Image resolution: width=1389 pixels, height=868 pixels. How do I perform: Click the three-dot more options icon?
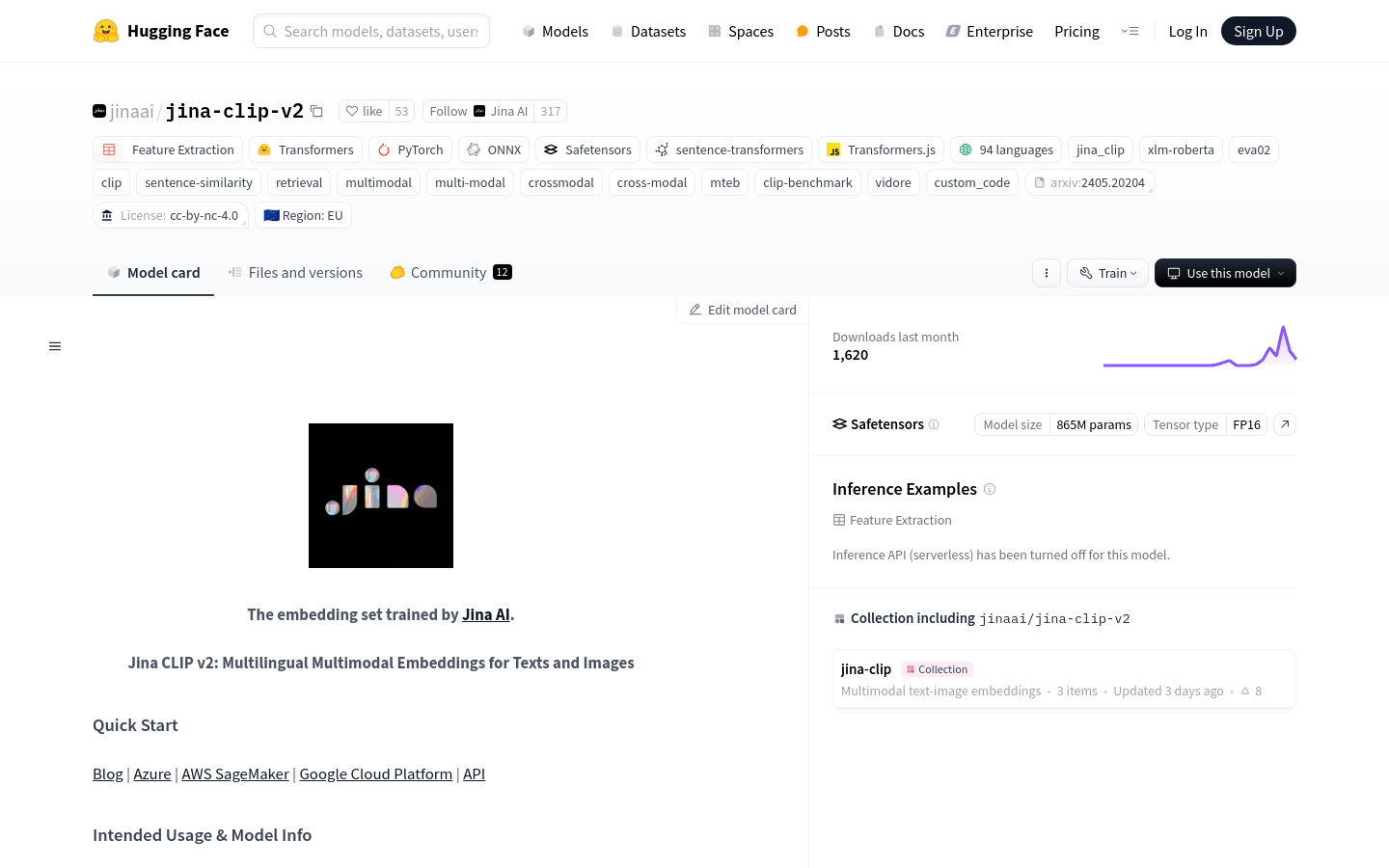1047,273
